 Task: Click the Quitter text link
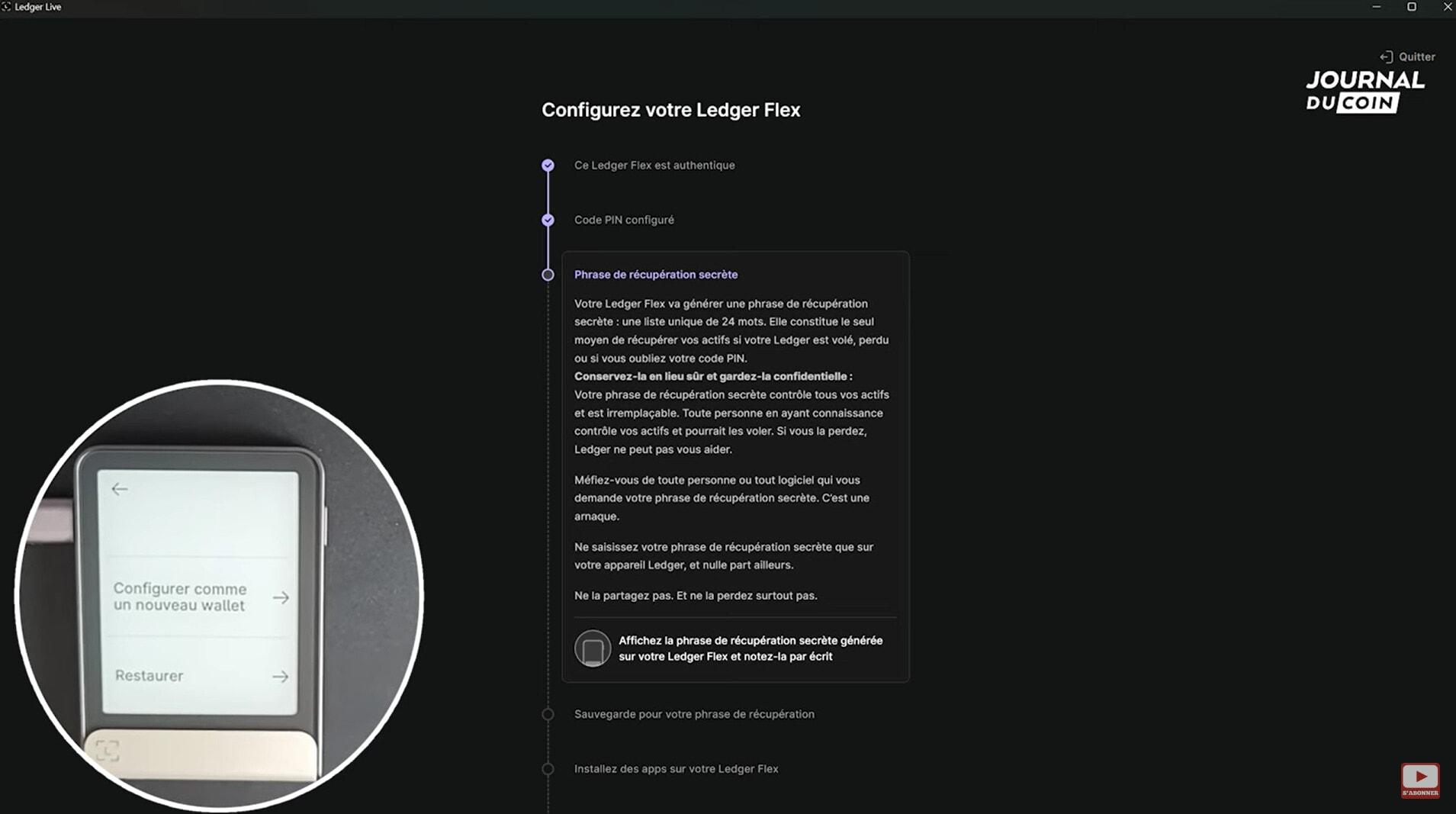point(1416,57)
